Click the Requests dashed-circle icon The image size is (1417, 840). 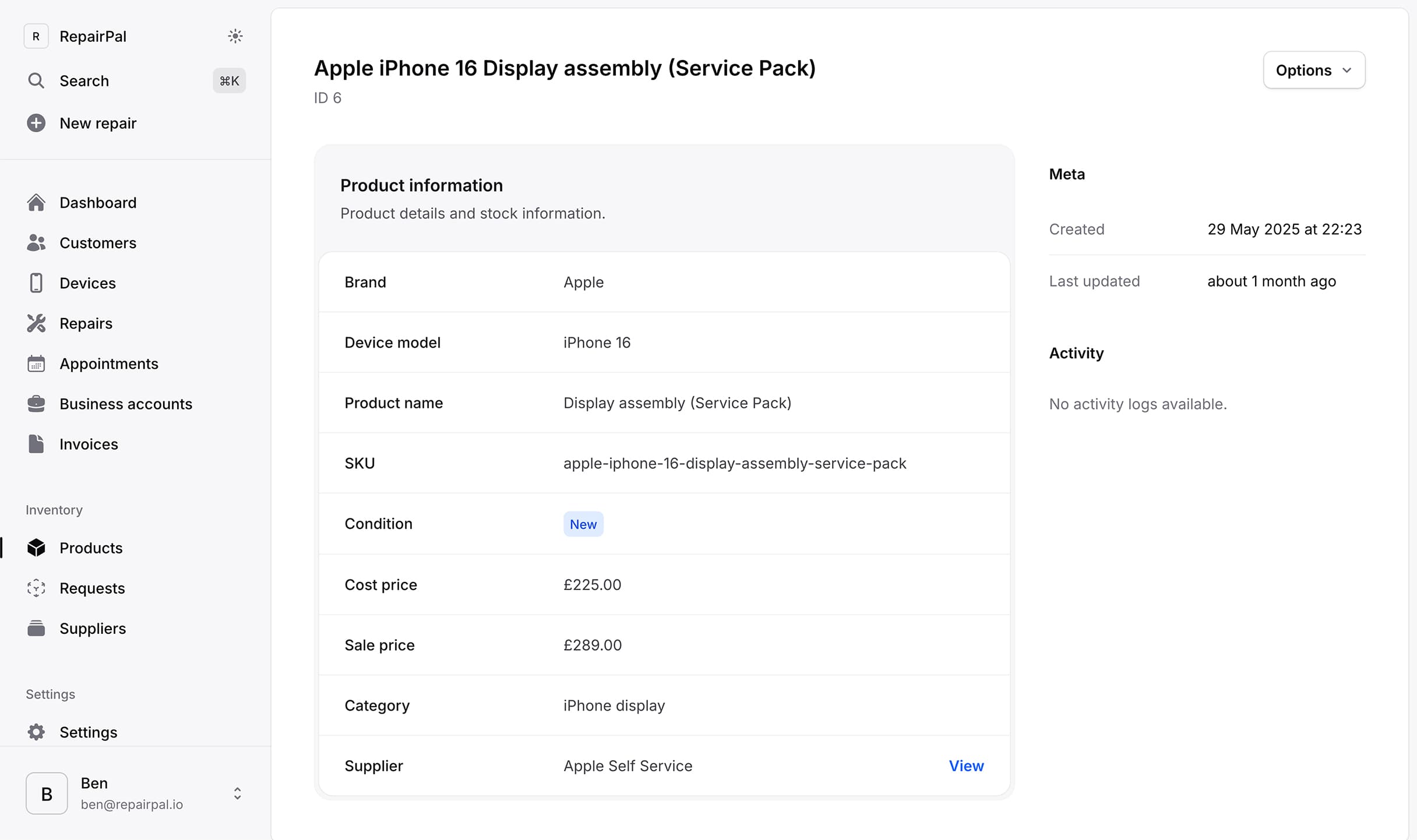(36, 588)
